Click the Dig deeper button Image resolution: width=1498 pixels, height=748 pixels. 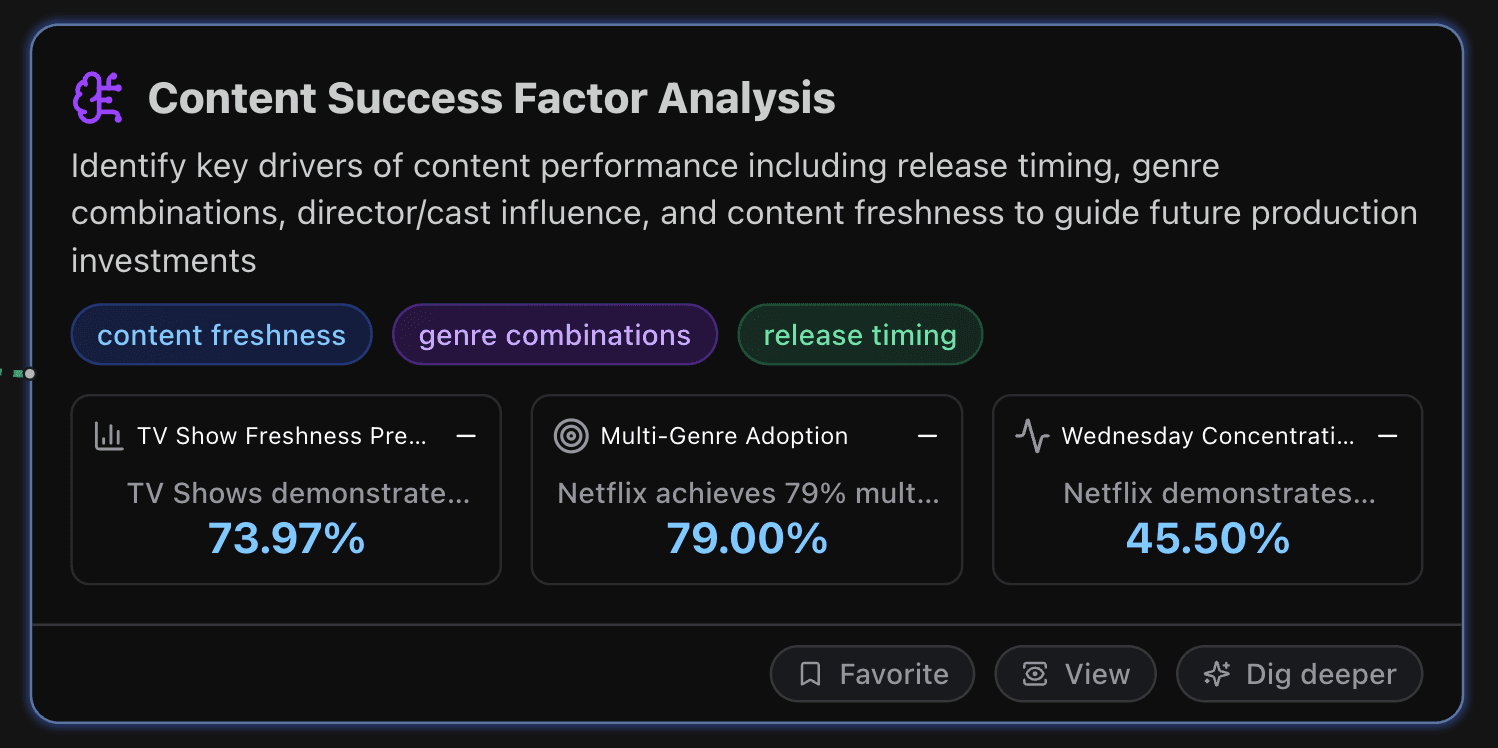(x=1299, y=673)
